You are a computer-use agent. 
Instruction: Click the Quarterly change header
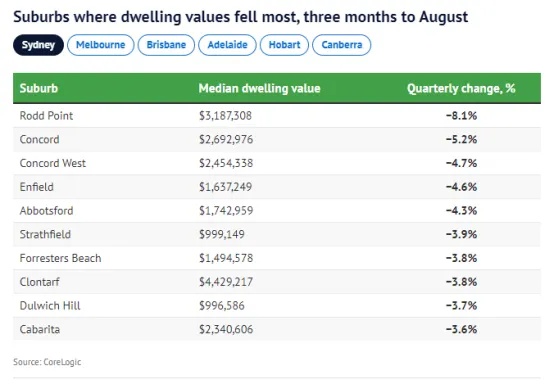[x=461, y=88]
